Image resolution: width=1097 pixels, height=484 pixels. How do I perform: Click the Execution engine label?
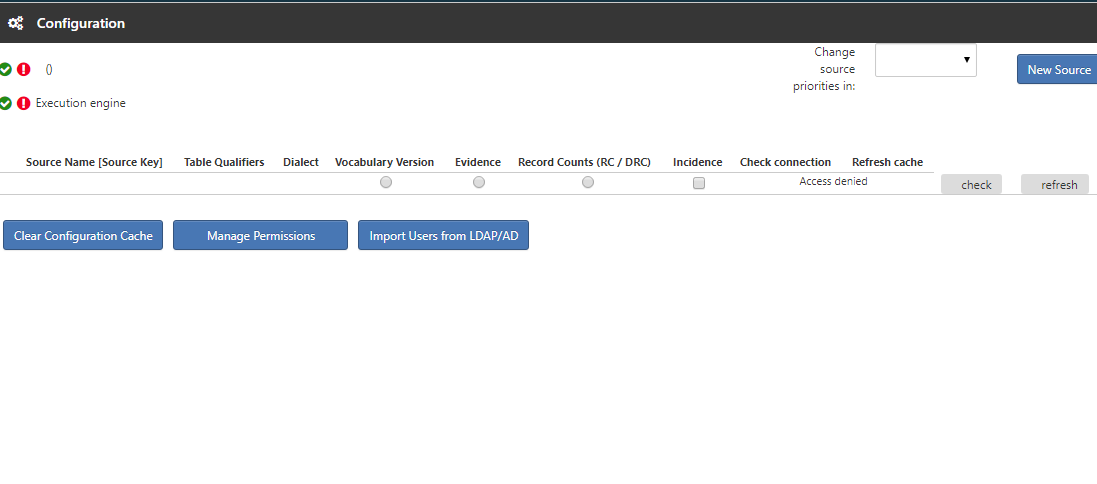(80, 103)
